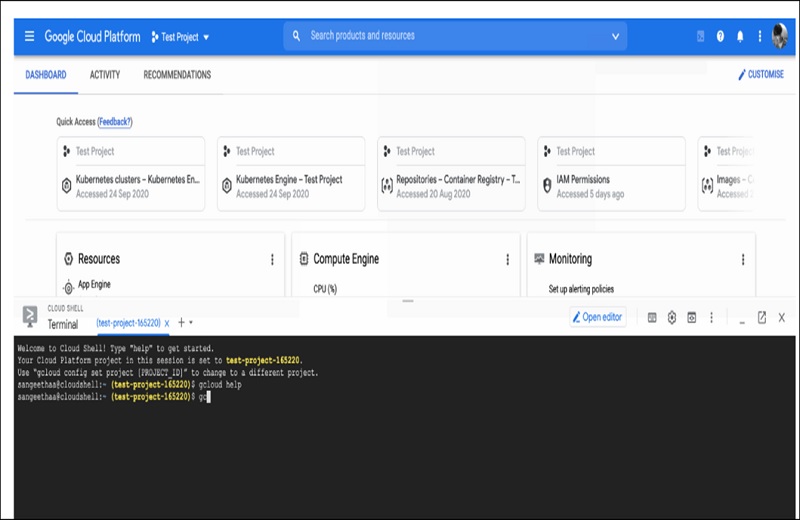Open Cloud Shell terminal settings gear
This screenshot has width=800, height=520.
tap(672, 317)
